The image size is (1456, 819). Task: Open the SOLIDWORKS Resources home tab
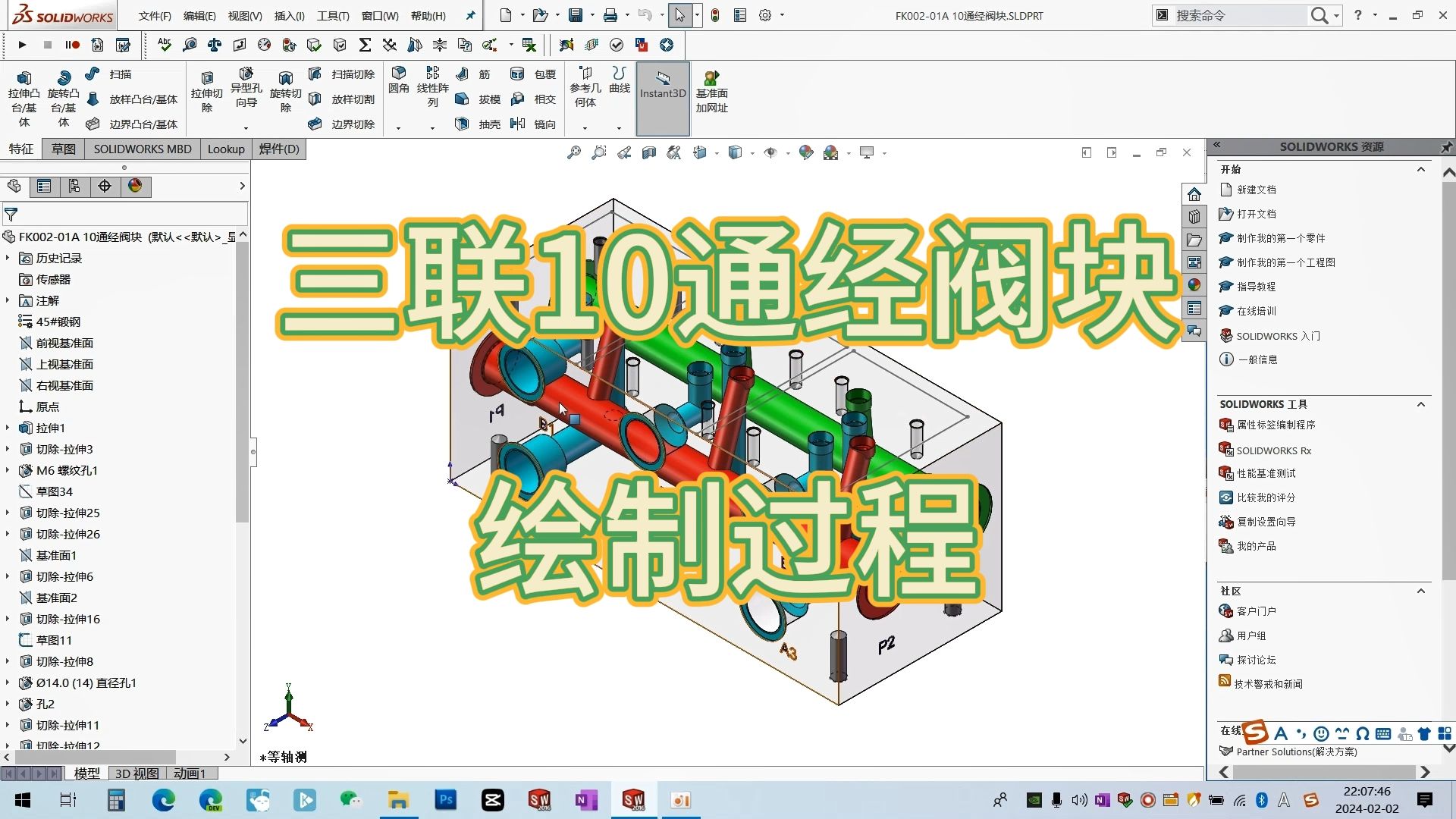pyautogui.click(x=1194, y=194)
